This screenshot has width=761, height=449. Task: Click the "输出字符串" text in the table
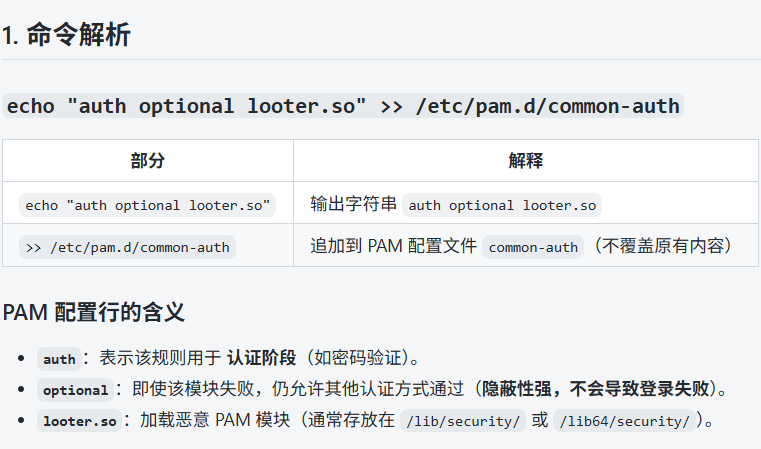354,204
